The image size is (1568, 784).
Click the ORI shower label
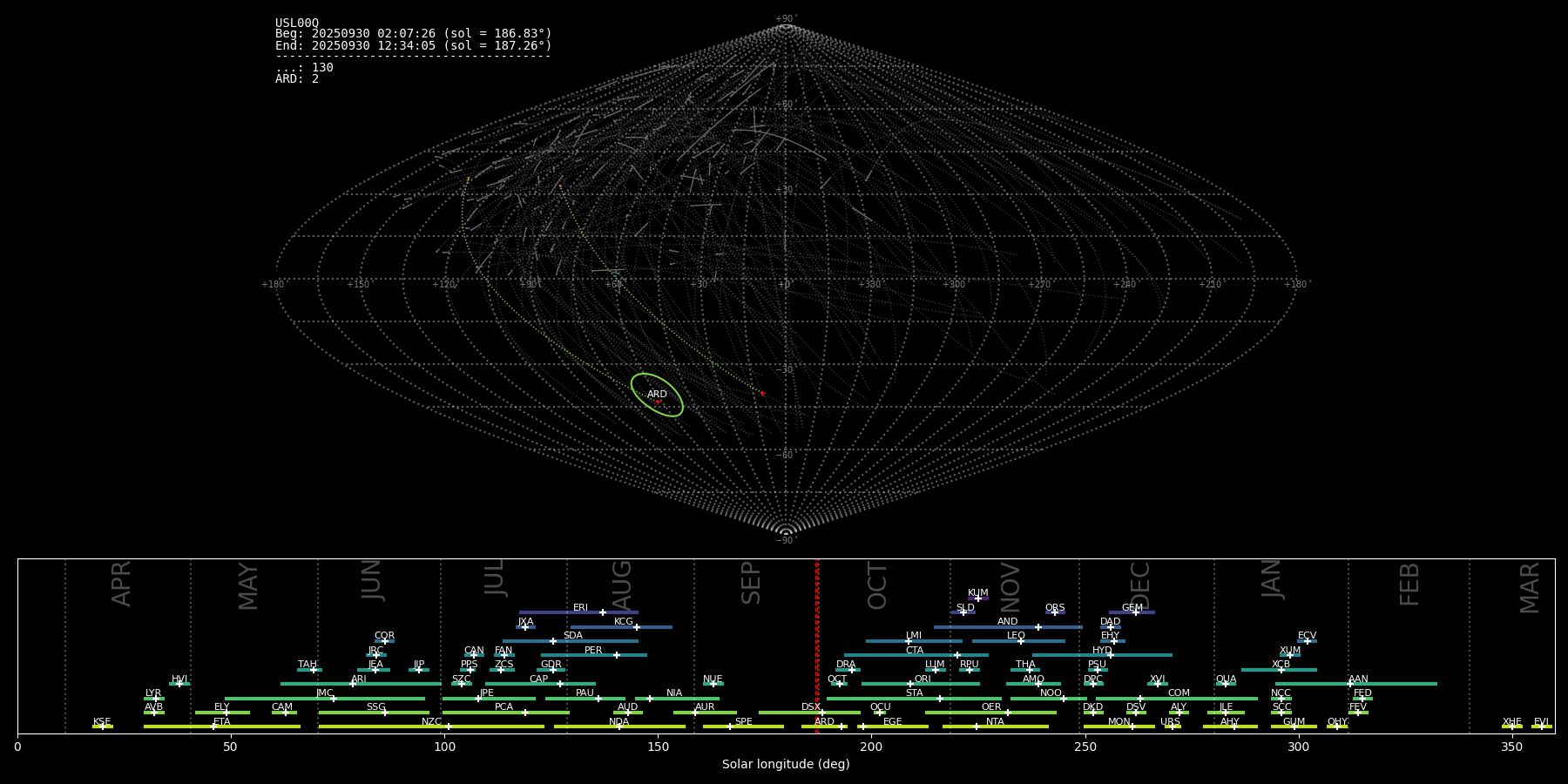tap(923, 679)
